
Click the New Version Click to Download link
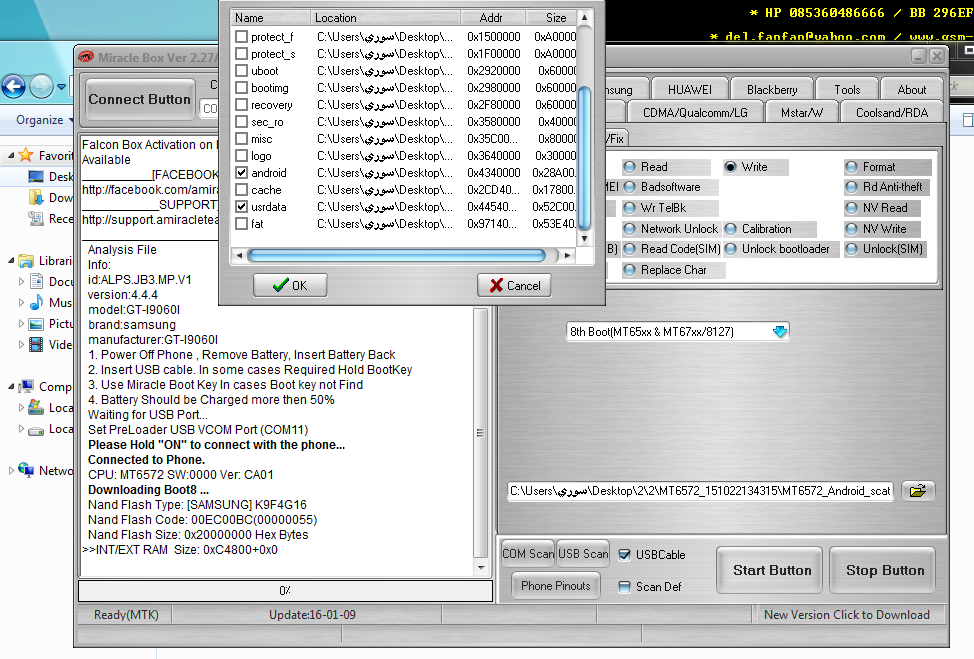click(x=847, y=615)
